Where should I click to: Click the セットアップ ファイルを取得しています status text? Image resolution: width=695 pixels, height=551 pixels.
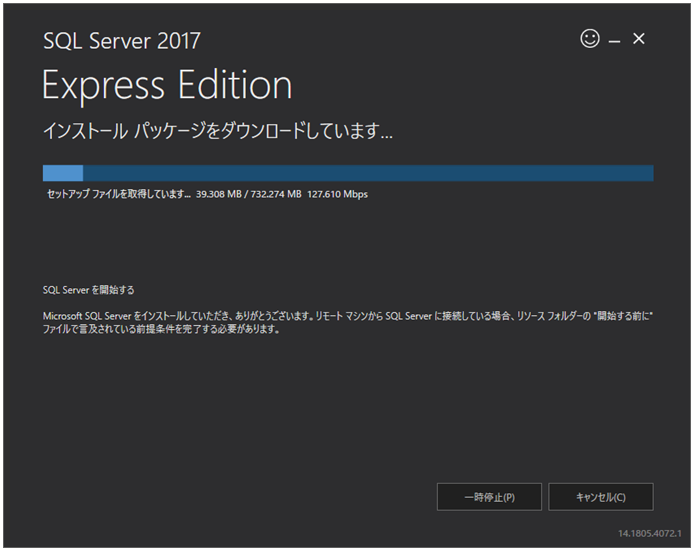tap(119, 194)
